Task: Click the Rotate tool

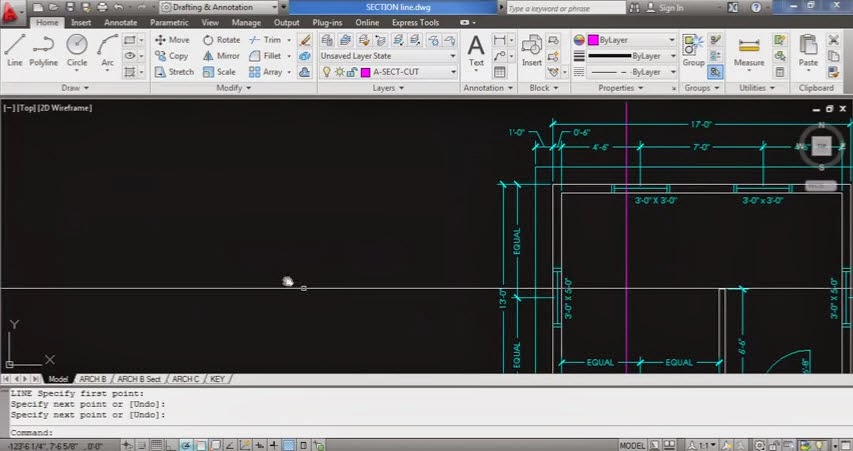Action: tap(221, 40)
